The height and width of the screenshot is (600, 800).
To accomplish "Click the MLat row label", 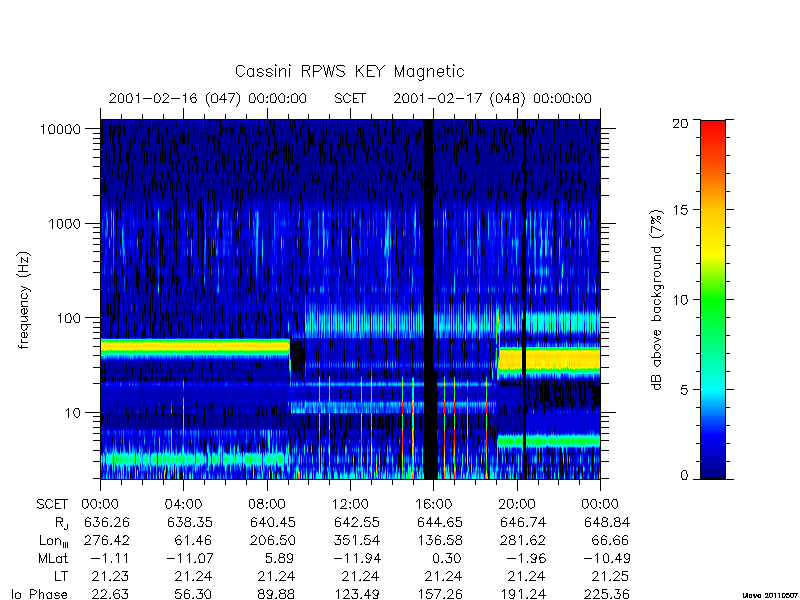I will [x=53, y=559].
